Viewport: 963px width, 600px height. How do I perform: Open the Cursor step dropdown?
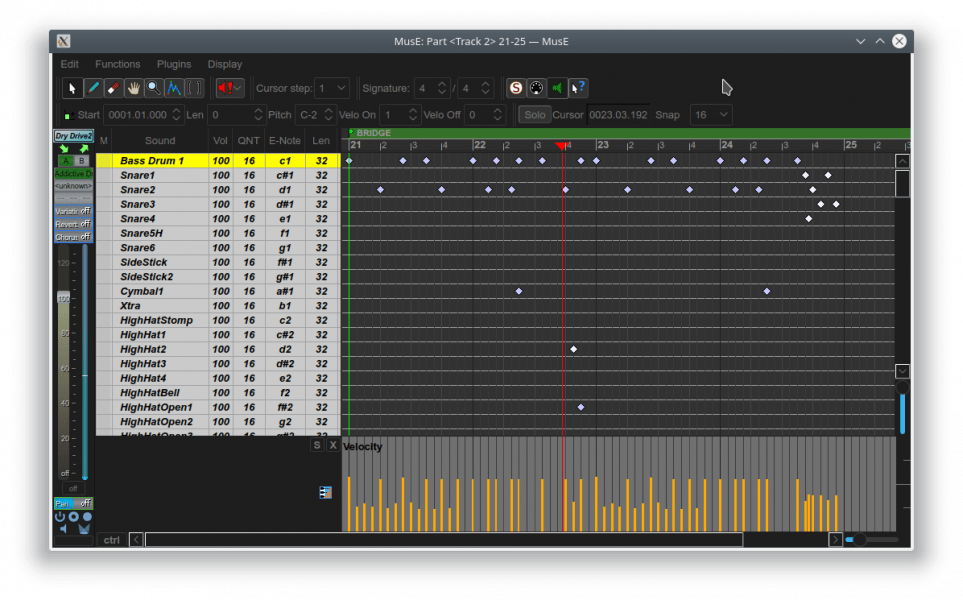(332, 88)
